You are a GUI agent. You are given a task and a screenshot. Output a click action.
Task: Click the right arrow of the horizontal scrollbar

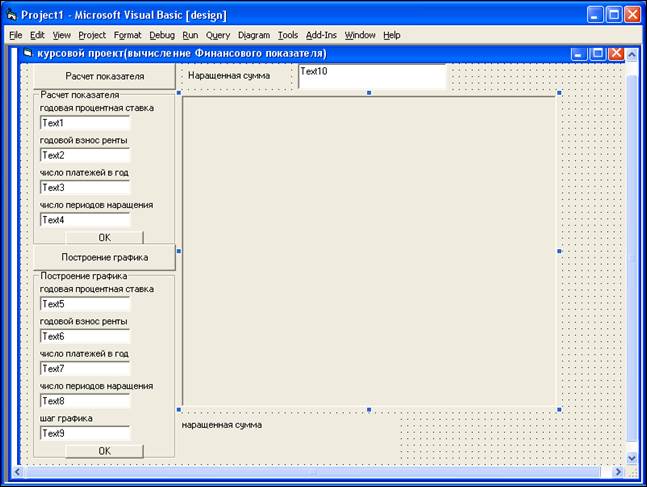point(615,471)
